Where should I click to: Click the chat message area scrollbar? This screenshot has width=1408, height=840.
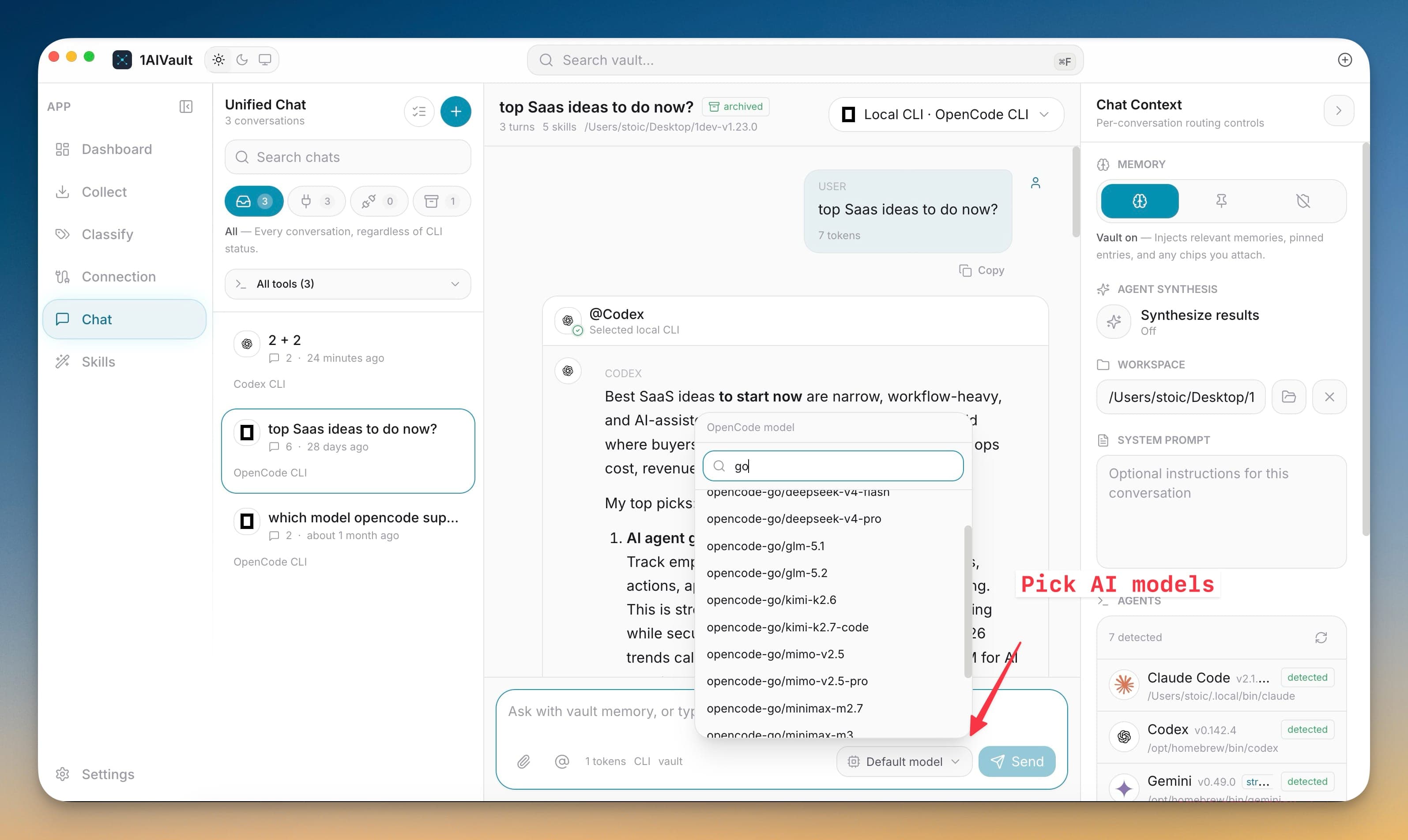pyautogui.click(x=1076, y=192)
